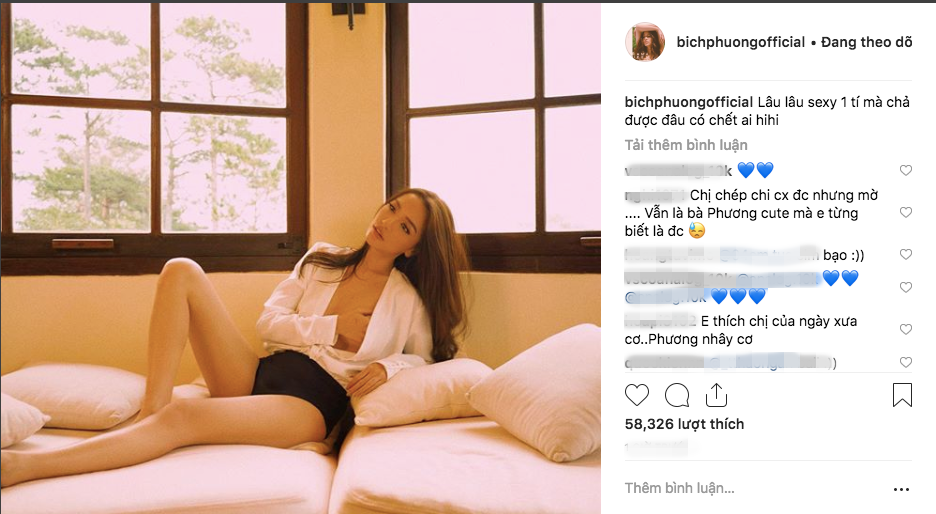Image resolution: width=936 pixels, height=514 pixels.
Task: View the '58,326 lượt thích' likes list
Action: (684, 424)
